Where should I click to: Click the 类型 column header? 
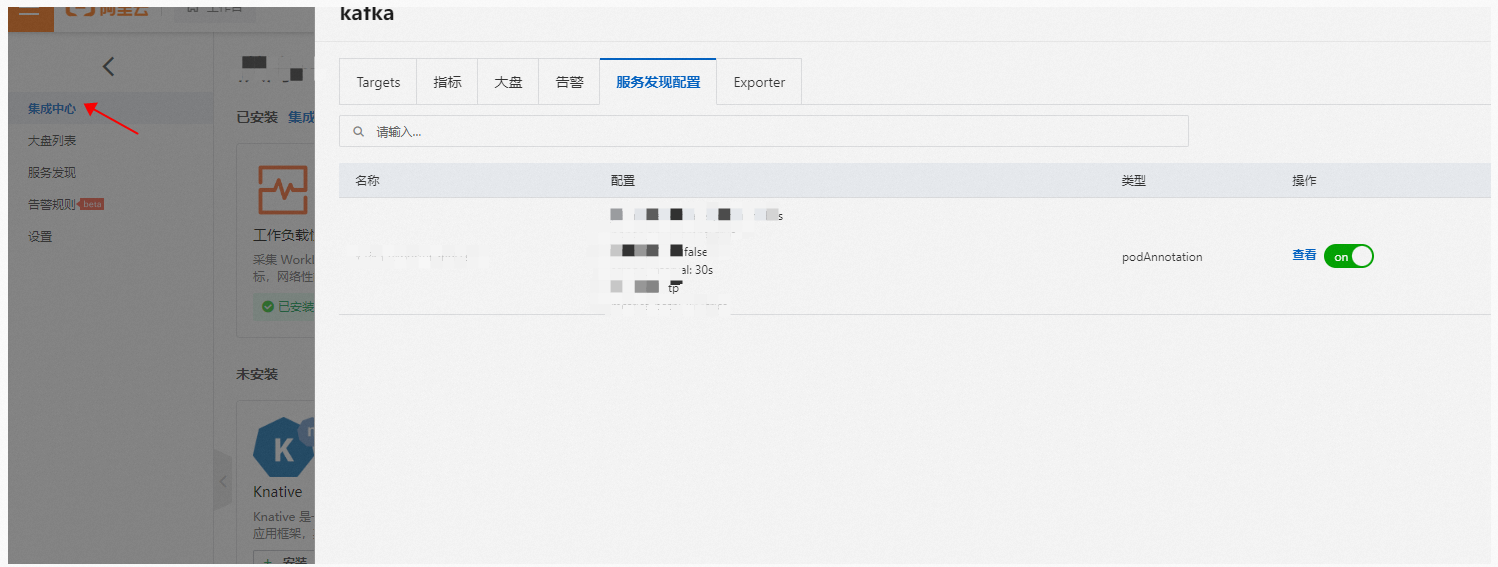tap(1133, 181)
